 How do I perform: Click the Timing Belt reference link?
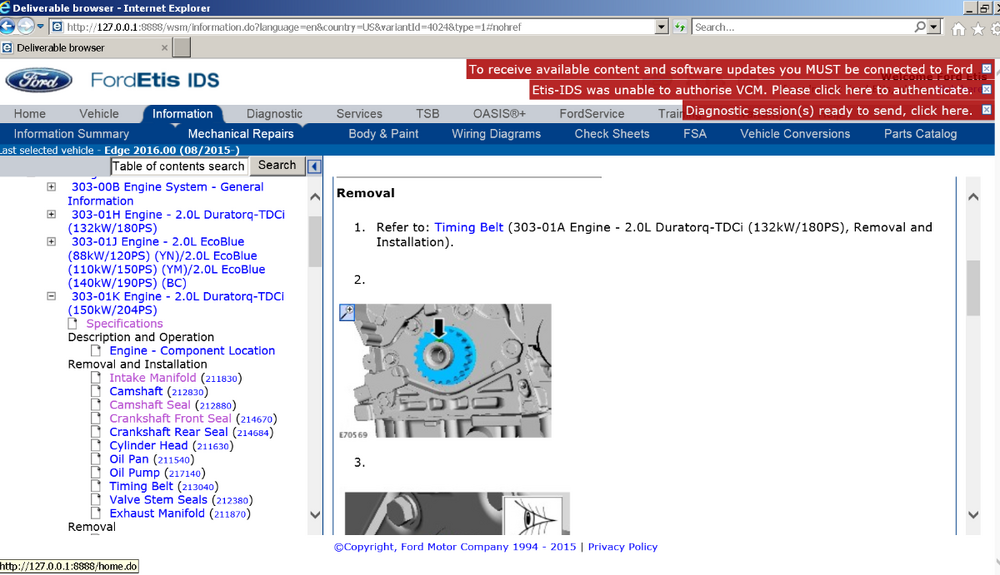(469, 227)
